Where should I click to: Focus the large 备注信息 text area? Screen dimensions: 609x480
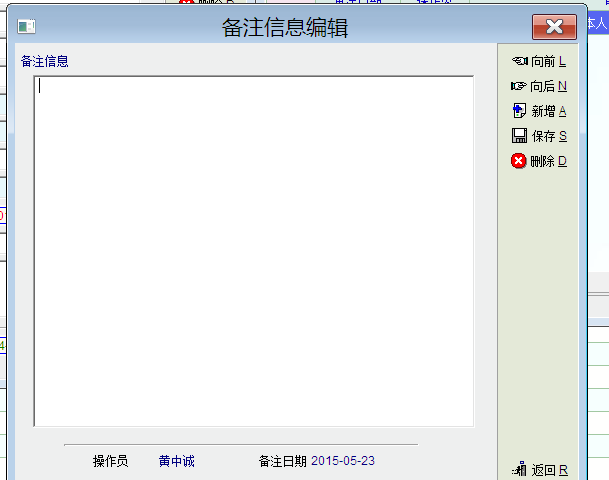pos(253,250)
